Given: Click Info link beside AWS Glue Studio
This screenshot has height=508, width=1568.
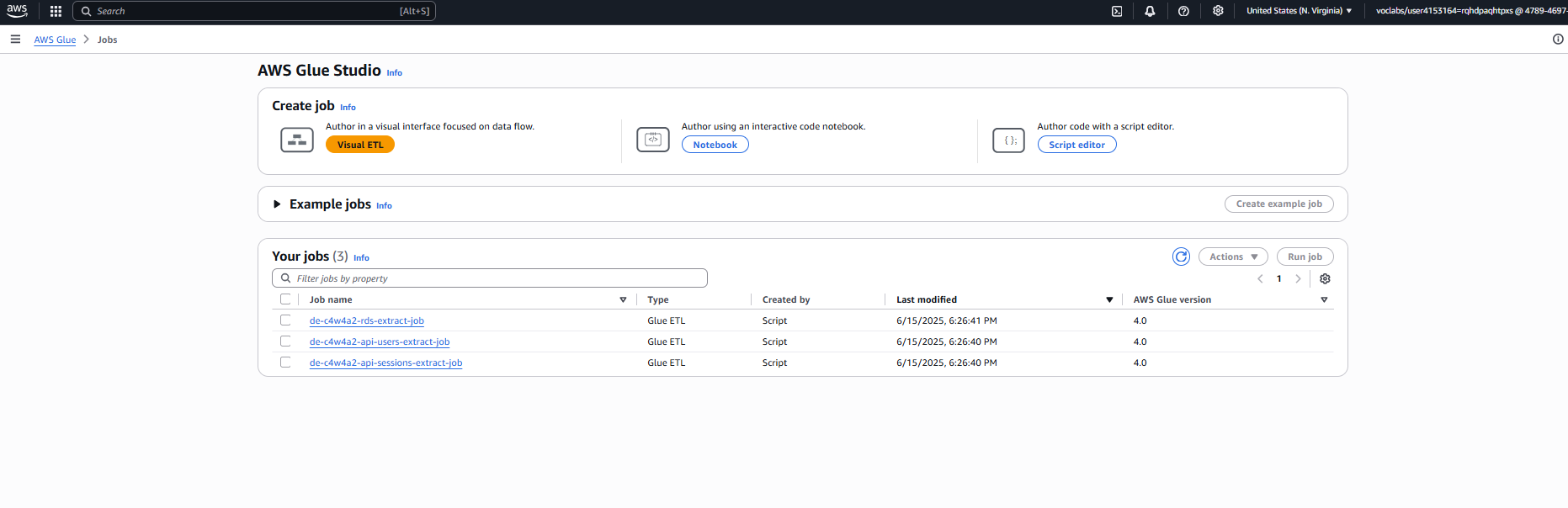Looking at the screenshot, I should 395,73.
